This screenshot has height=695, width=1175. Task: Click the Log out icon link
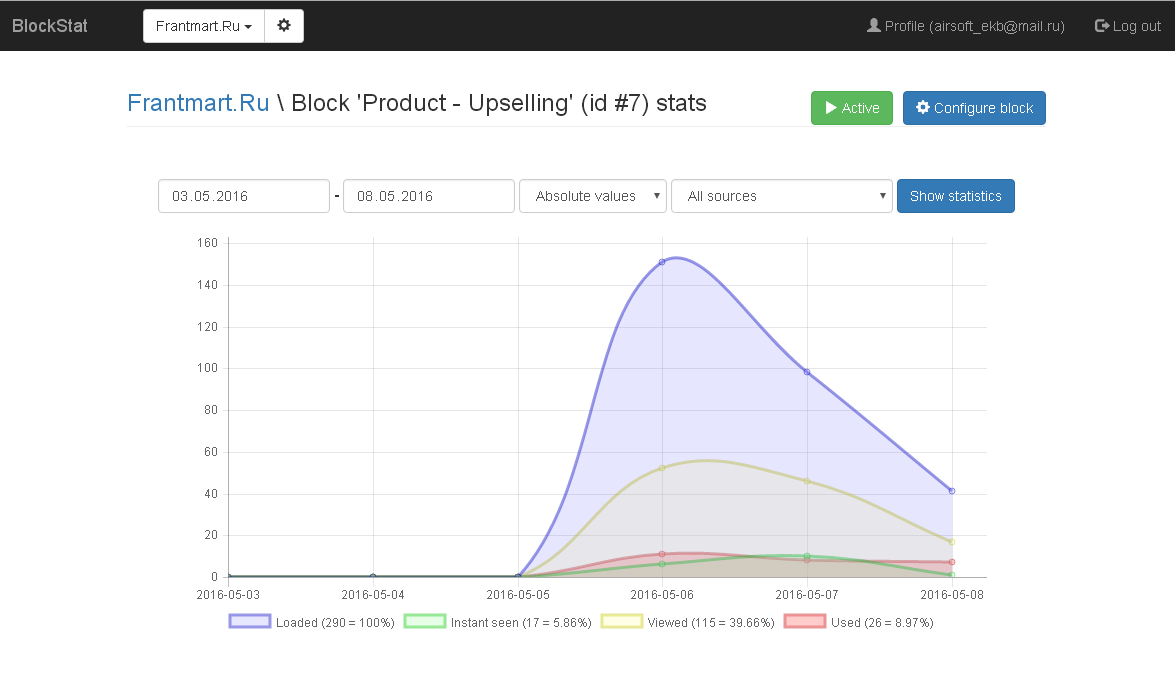(1127, 26)
